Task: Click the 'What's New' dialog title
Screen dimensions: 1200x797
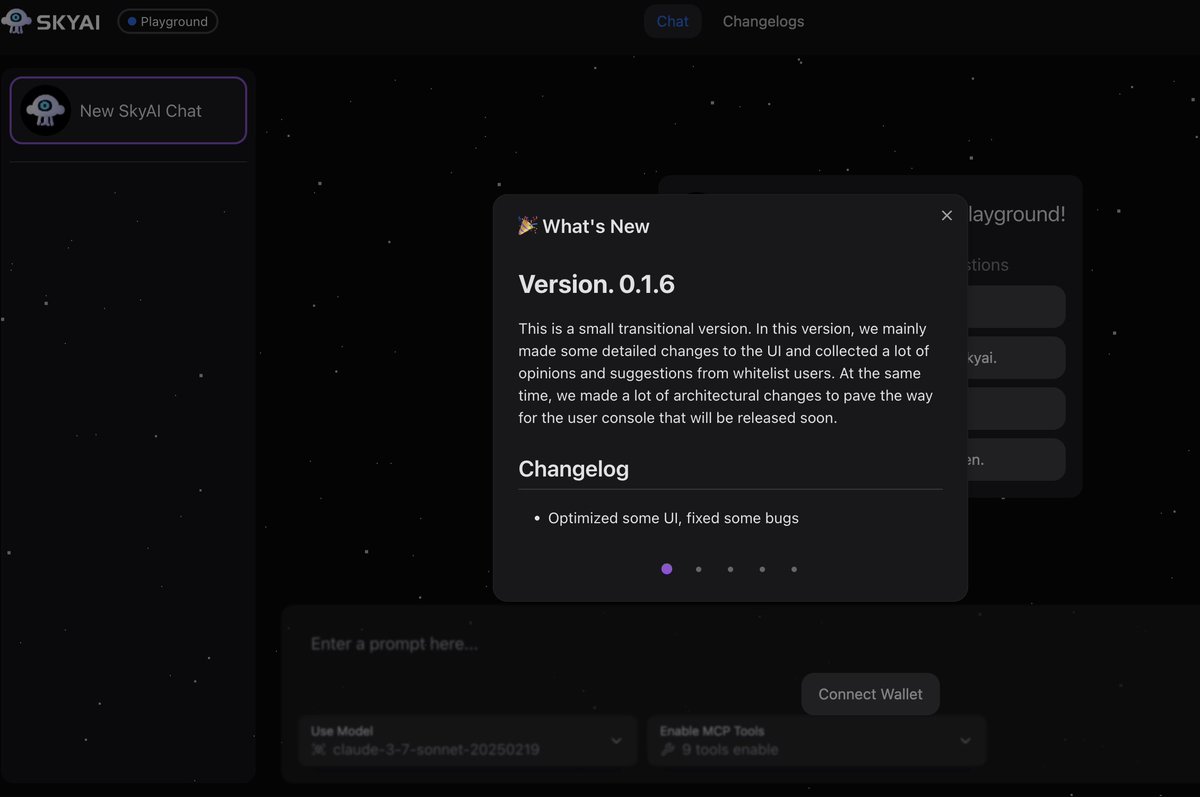Action: click(x=596, y=226)
